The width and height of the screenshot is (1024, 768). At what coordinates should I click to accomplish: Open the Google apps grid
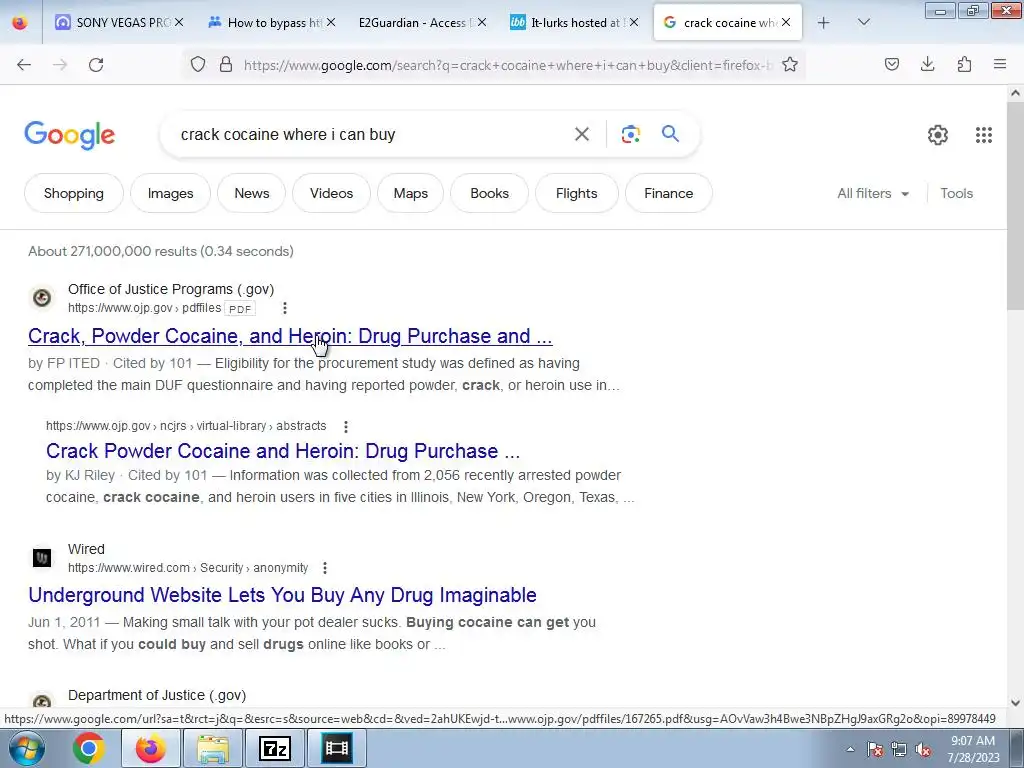coord(984,135)
